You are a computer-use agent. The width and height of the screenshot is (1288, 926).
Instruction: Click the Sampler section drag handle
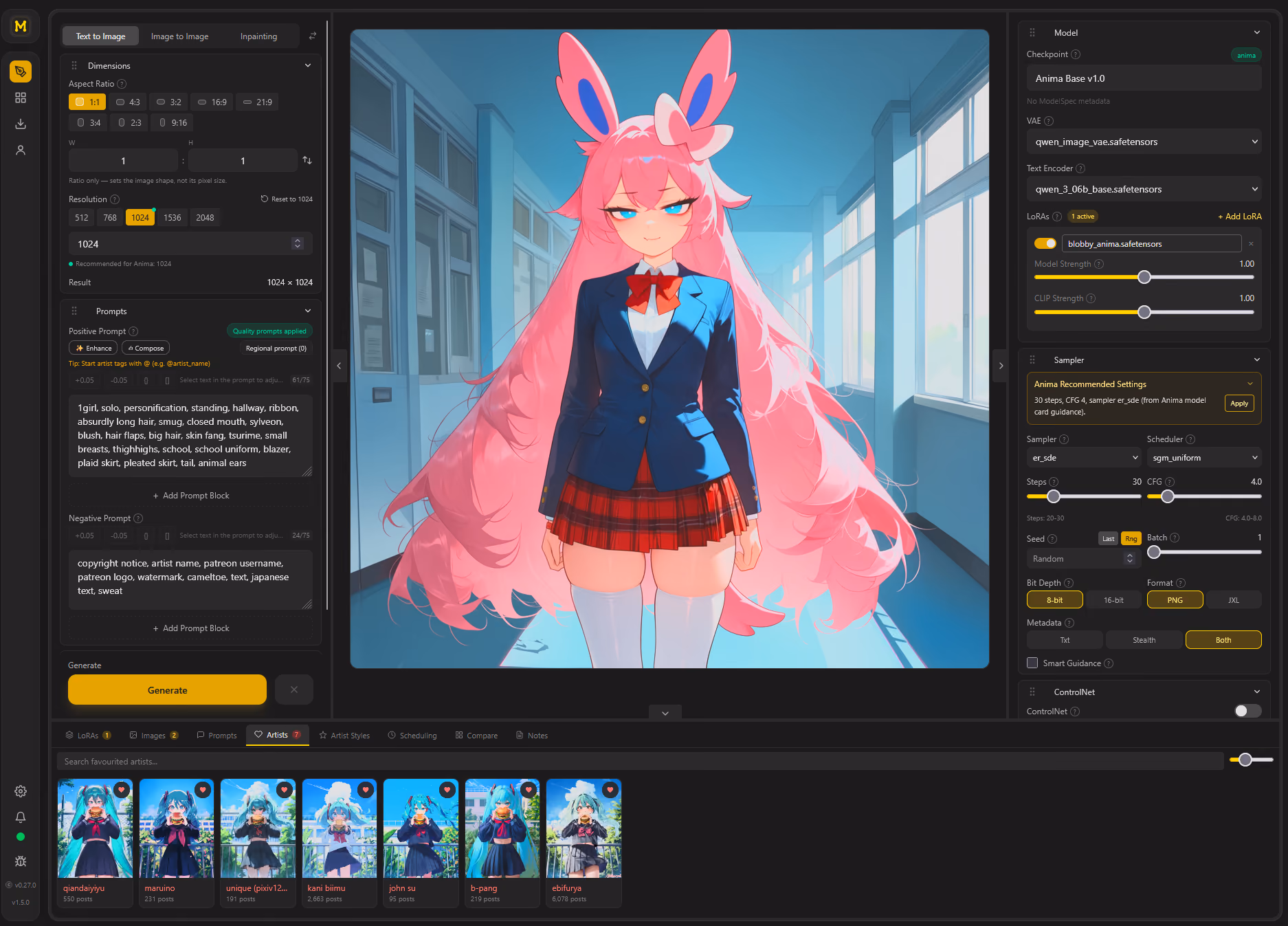coord(1032,360)
